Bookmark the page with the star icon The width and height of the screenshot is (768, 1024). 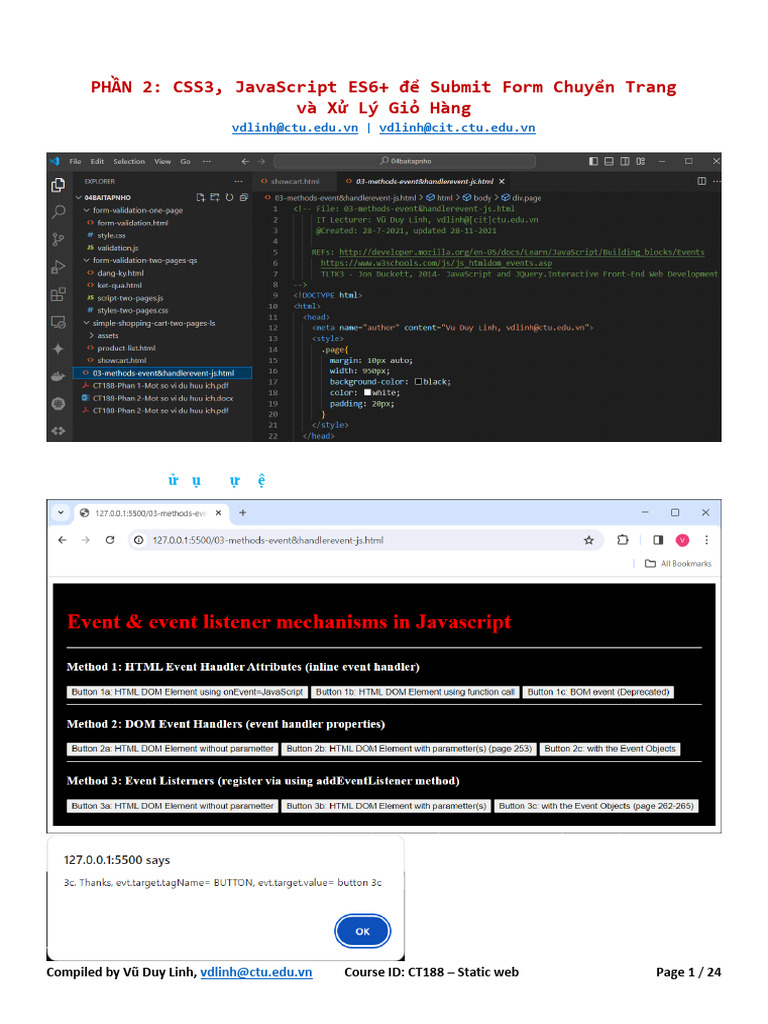click(589, 540)
